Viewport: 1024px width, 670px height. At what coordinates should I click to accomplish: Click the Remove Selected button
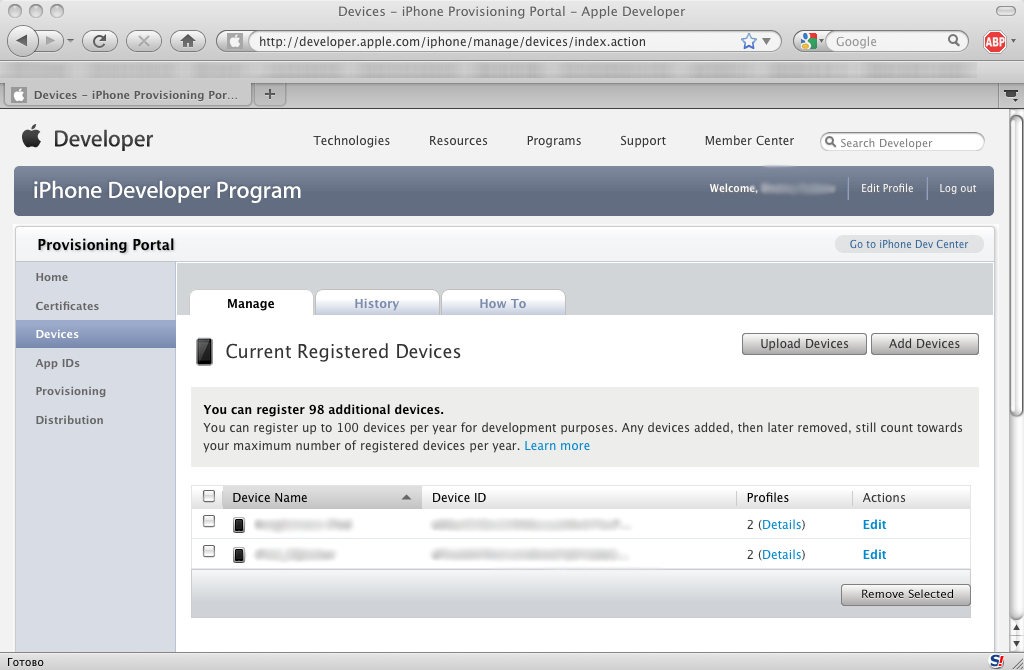click(x=906, y=594)
